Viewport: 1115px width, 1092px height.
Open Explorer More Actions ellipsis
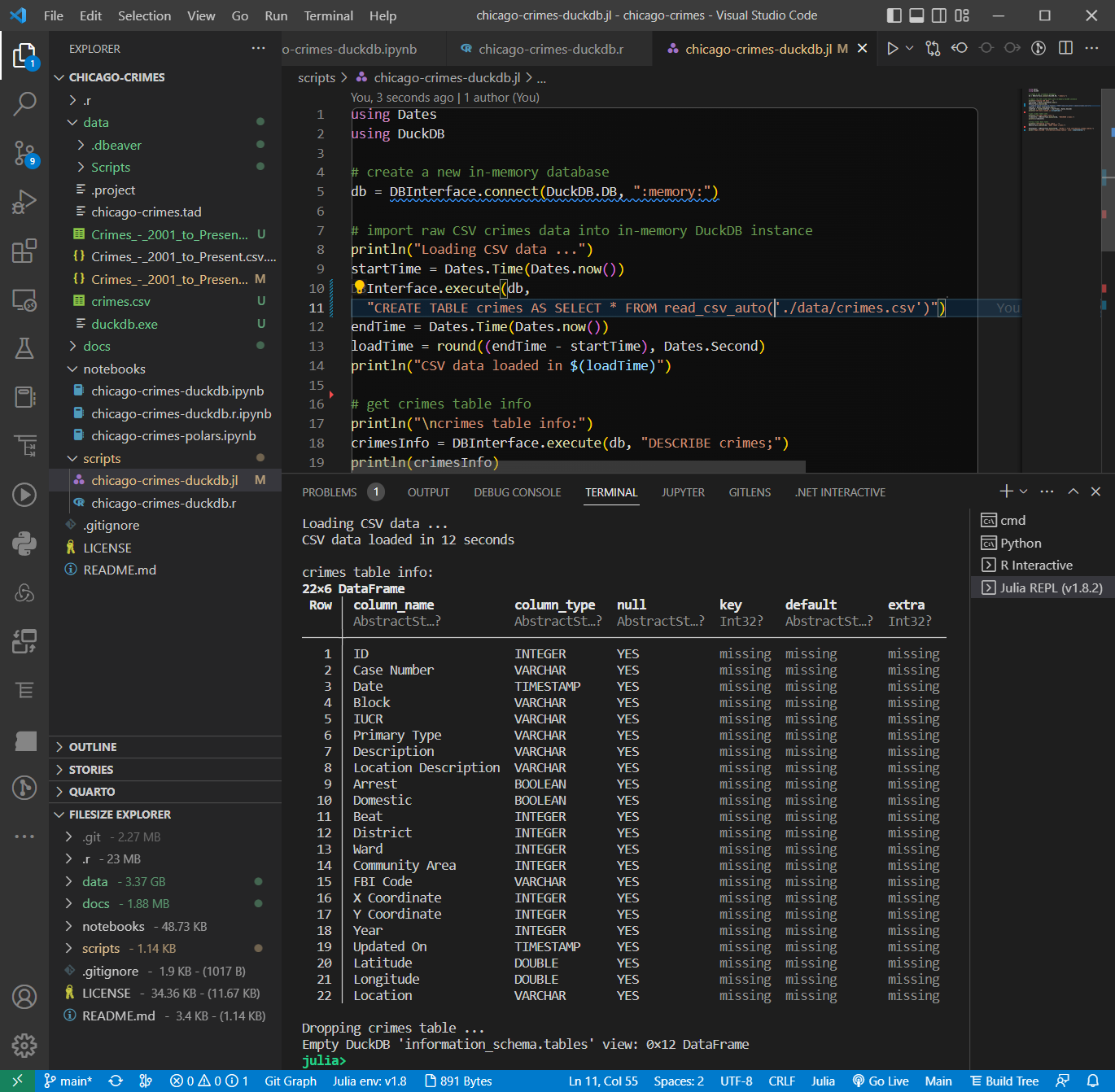coord(258,49)
